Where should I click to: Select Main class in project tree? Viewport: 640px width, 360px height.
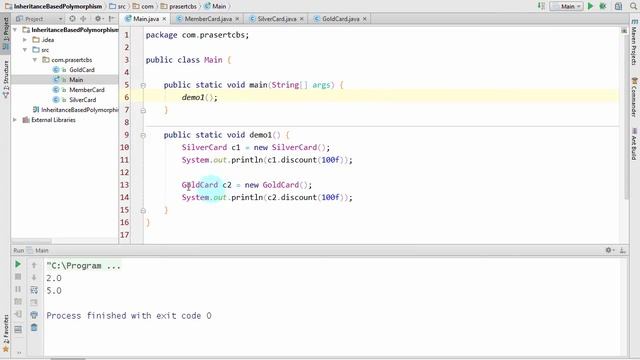pos(76,80)
